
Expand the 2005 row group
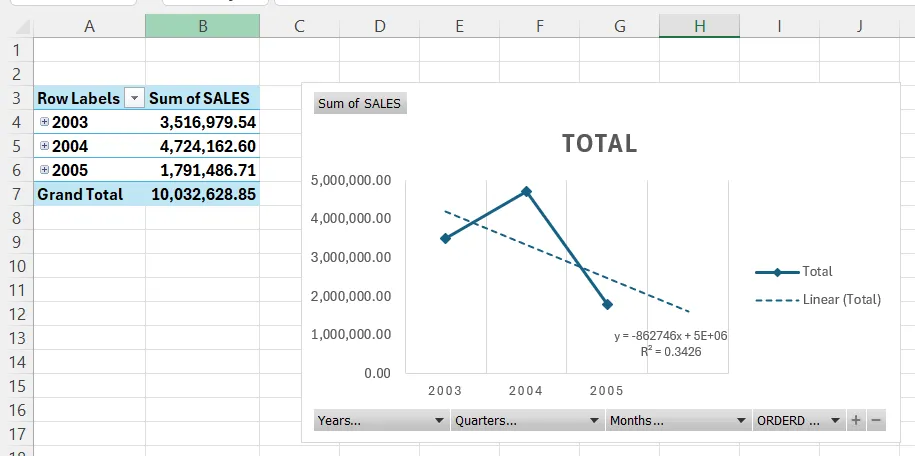[44, 170]
